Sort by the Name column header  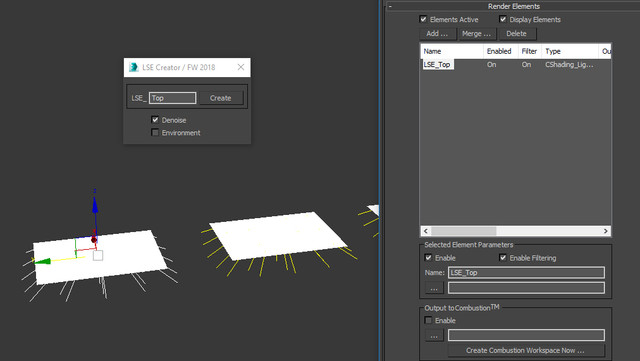click(x=452, y=51)
